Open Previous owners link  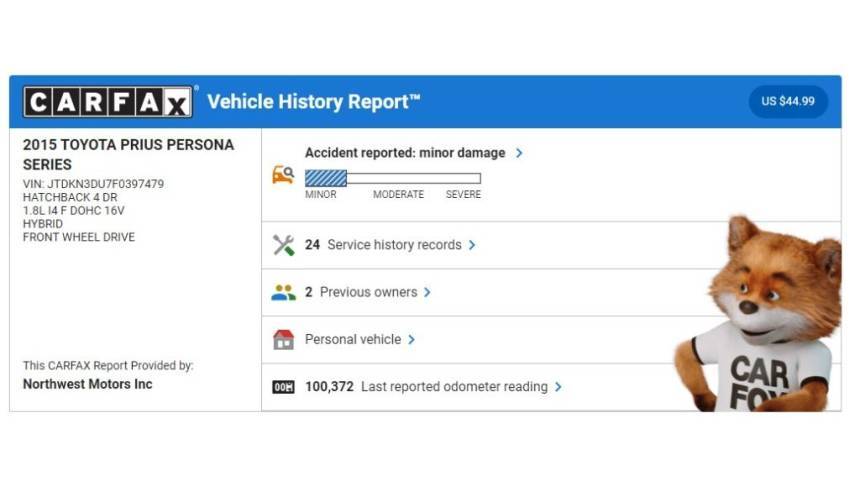[369, 292]
